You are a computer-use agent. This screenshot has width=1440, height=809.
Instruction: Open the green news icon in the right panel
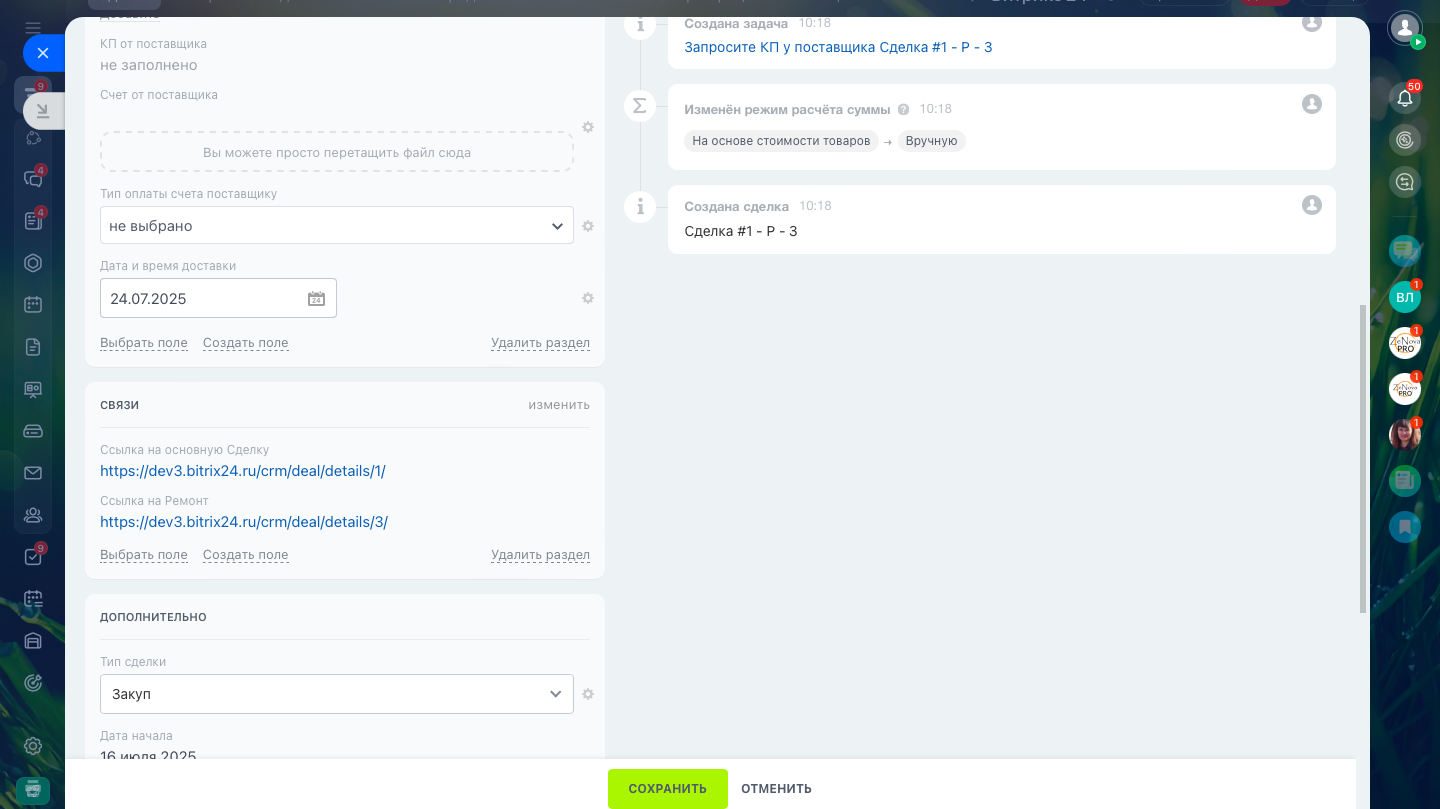(1405, 481)
